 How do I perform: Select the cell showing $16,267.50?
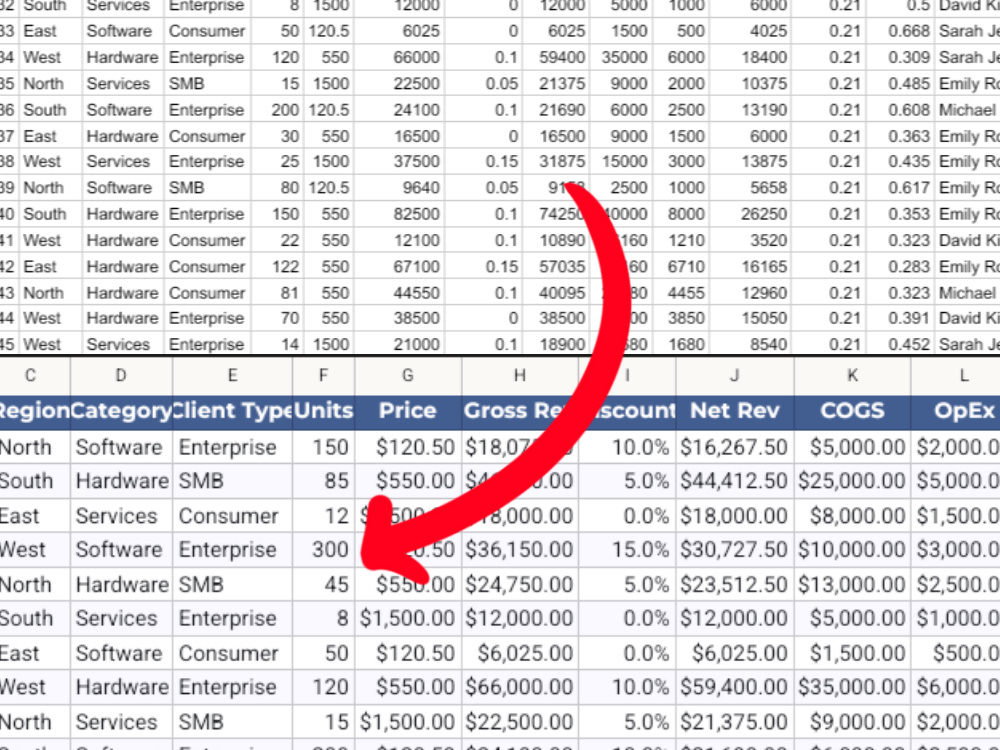735,447
